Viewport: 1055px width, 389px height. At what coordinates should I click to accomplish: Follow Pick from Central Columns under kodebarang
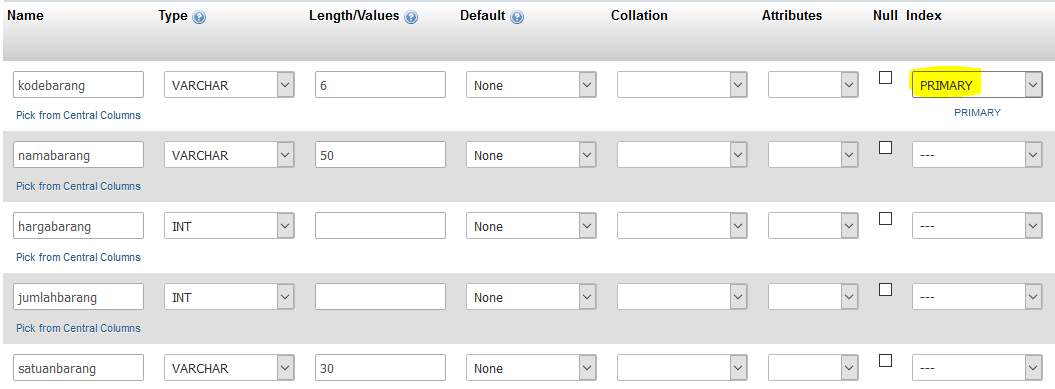coord(79,115)
